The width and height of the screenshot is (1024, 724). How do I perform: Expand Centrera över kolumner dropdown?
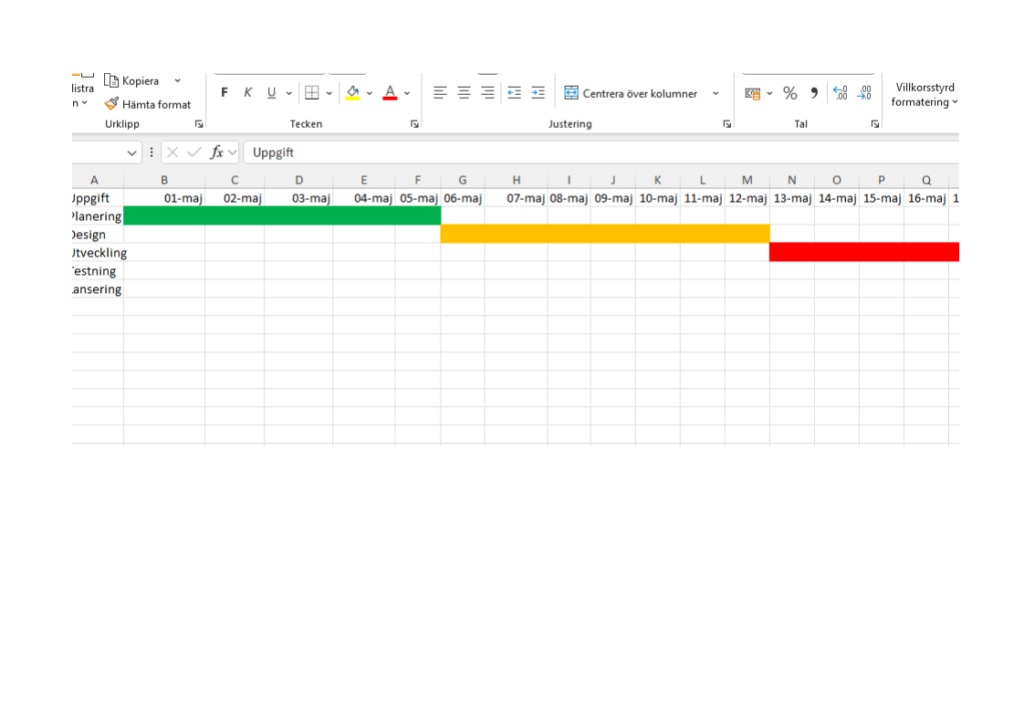pyautogui.click(x=716, y=93)
